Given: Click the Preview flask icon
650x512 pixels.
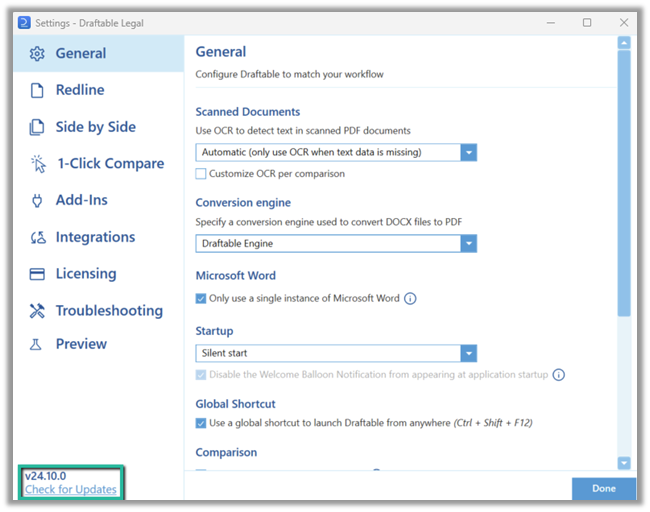Looking at the screenshot, I should pyautogui.click(x=36, y=344).
